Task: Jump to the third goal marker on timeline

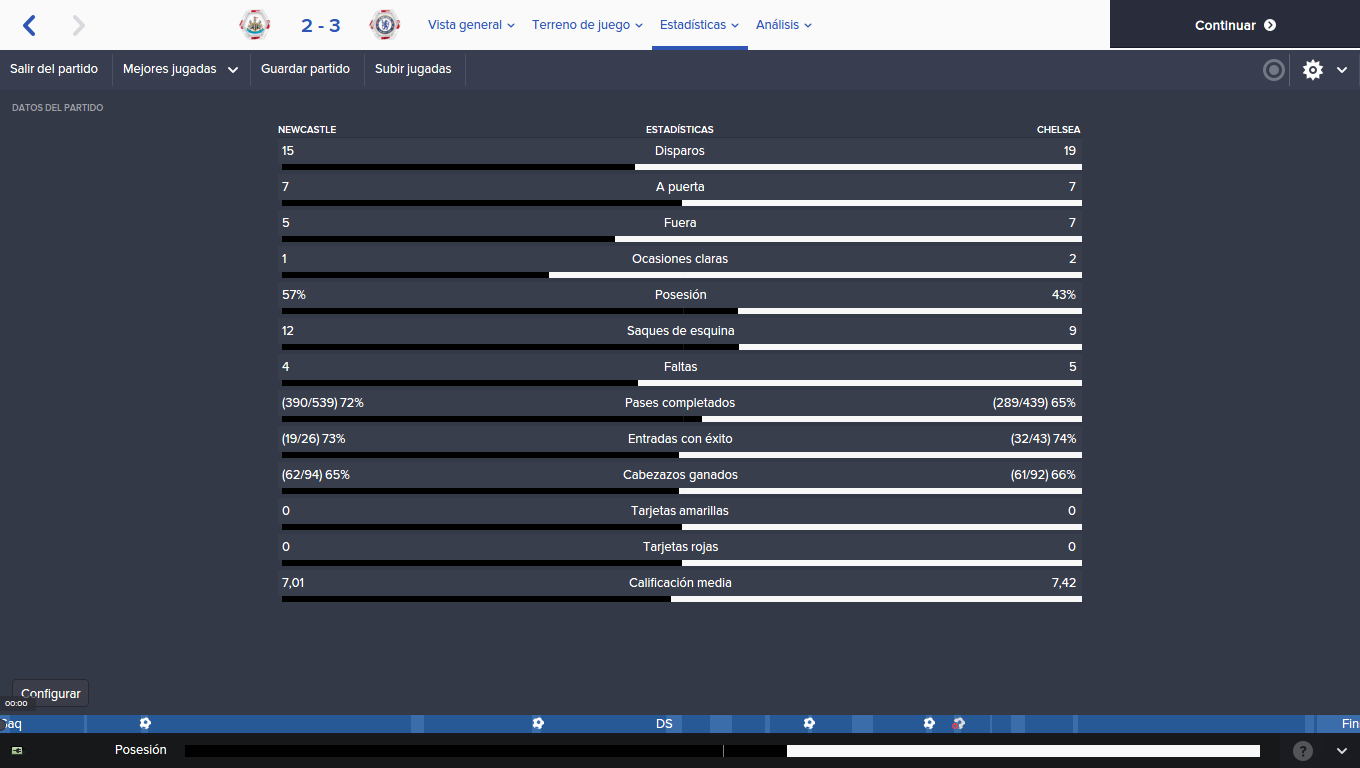Action: coord(809,723)
